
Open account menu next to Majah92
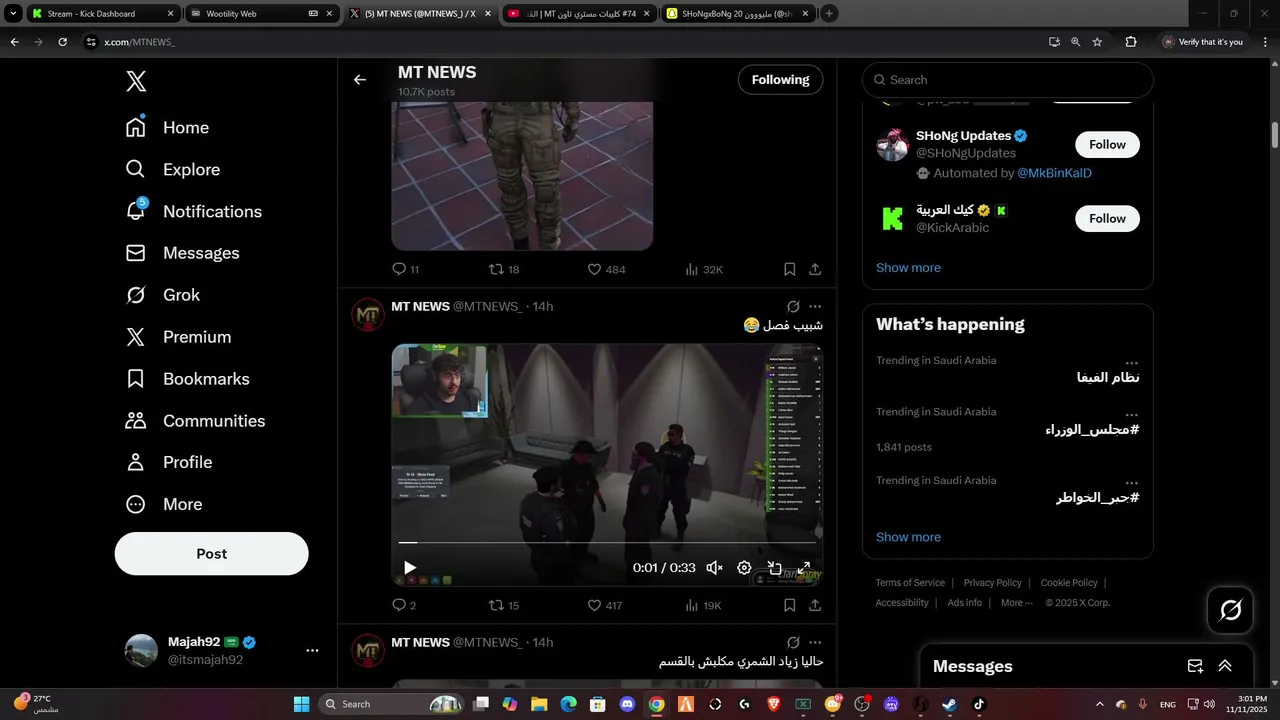[x=312, y=650]
